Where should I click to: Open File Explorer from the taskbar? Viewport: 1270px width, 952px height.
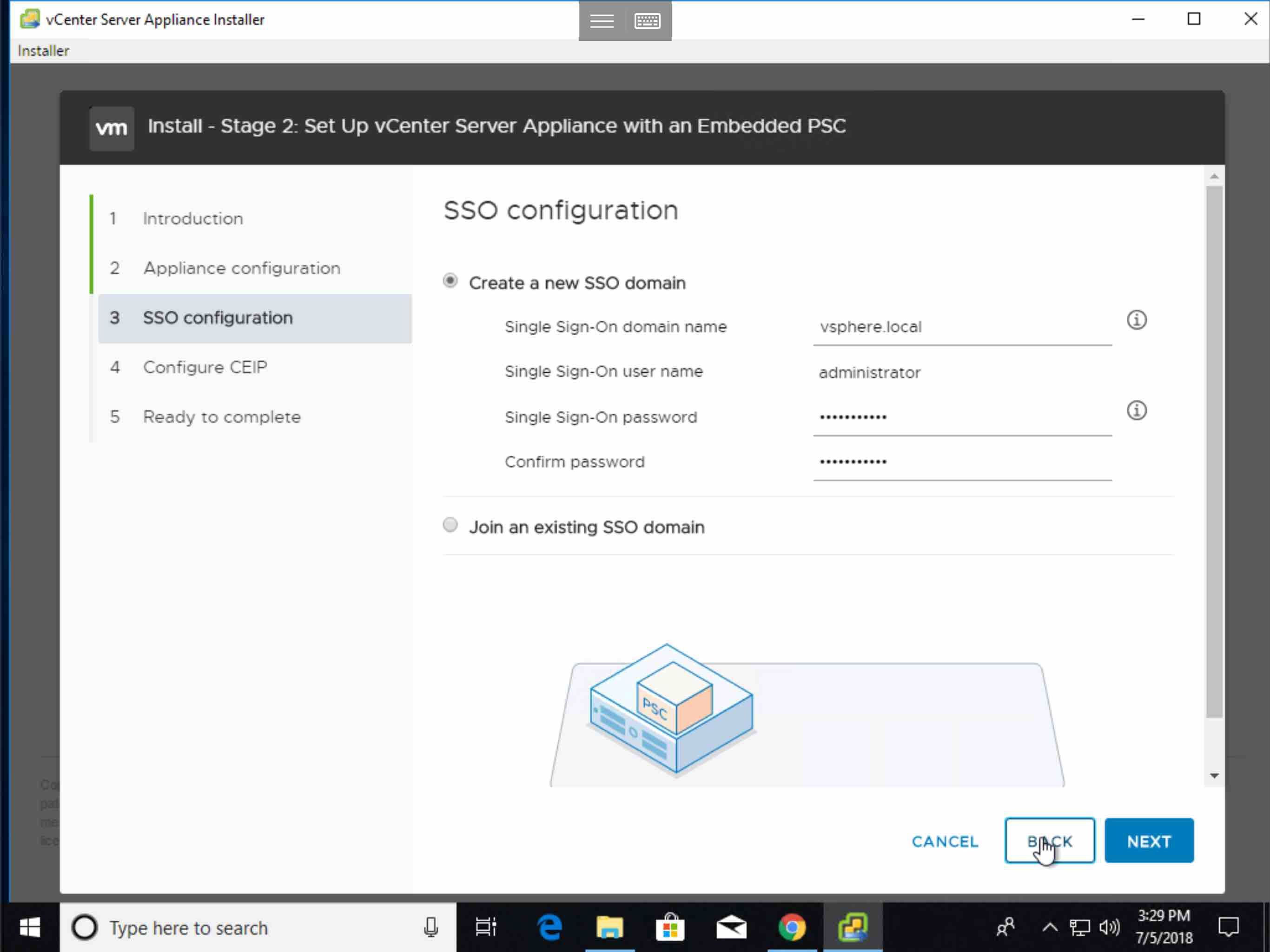[x=610, y=927]
